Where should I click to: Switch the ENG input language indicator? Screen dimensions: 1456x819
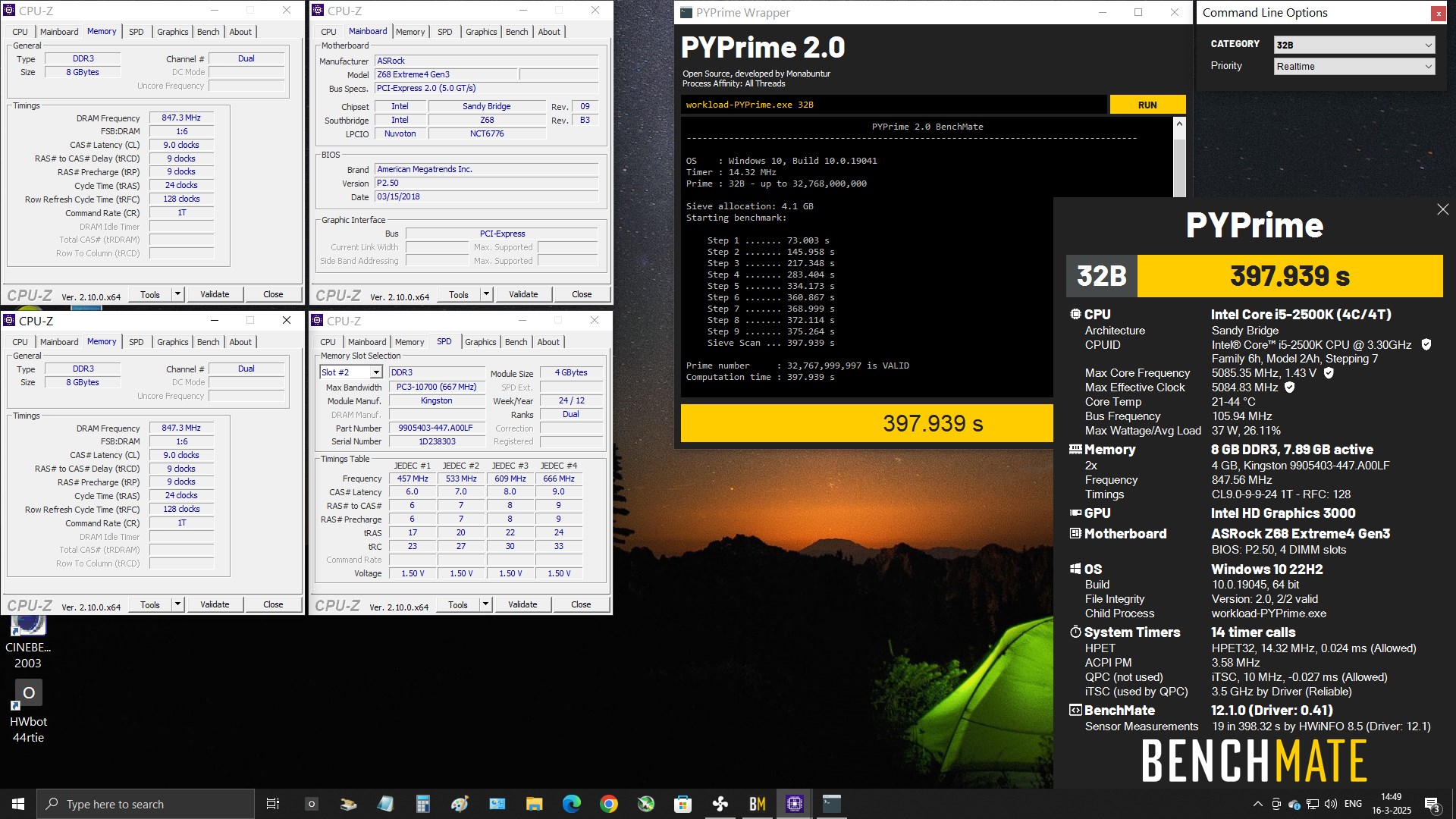pyautogui.click(x=1353, y=804)
